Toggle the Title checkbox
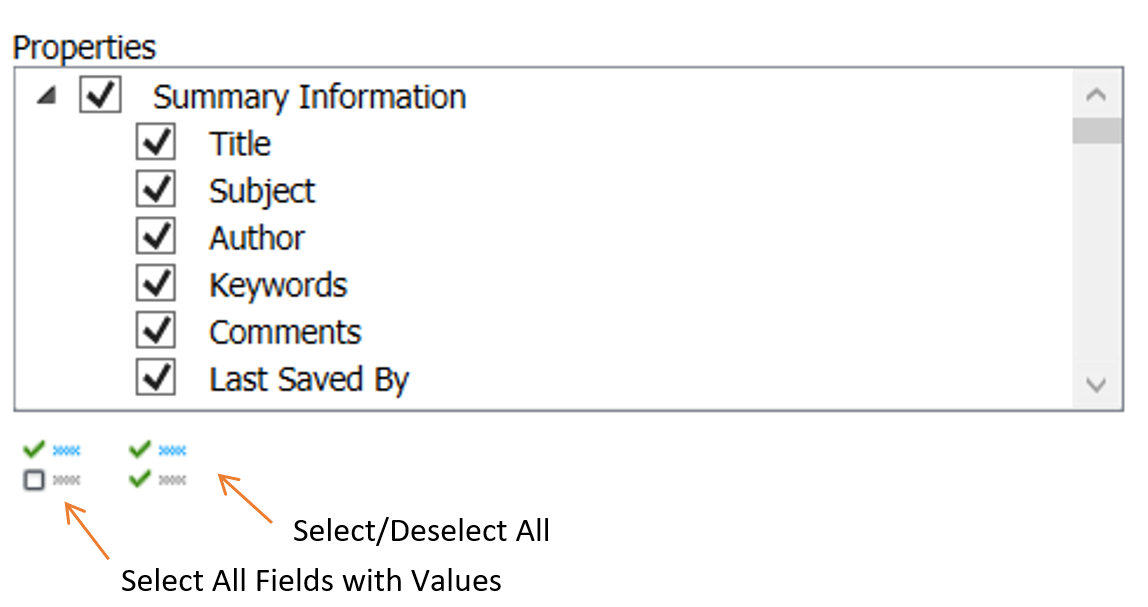The image size is (1148, 607). [x=156, y=143]
